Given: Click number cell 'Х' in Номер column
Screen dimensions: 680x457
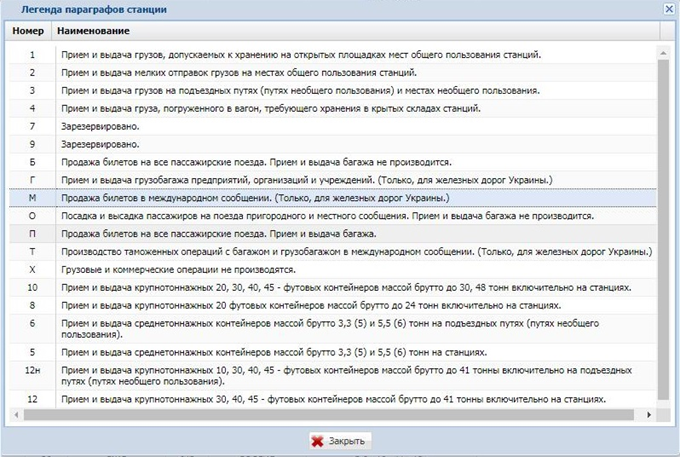Looking at the screenshot, I should click(33, 270).
